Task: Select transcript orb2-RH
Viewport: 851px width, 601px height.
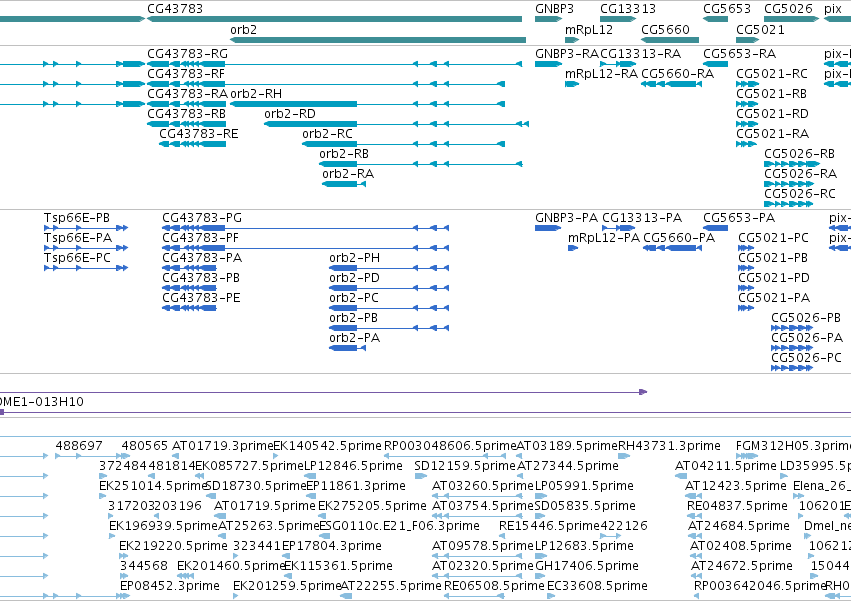Action: point(256,94)
